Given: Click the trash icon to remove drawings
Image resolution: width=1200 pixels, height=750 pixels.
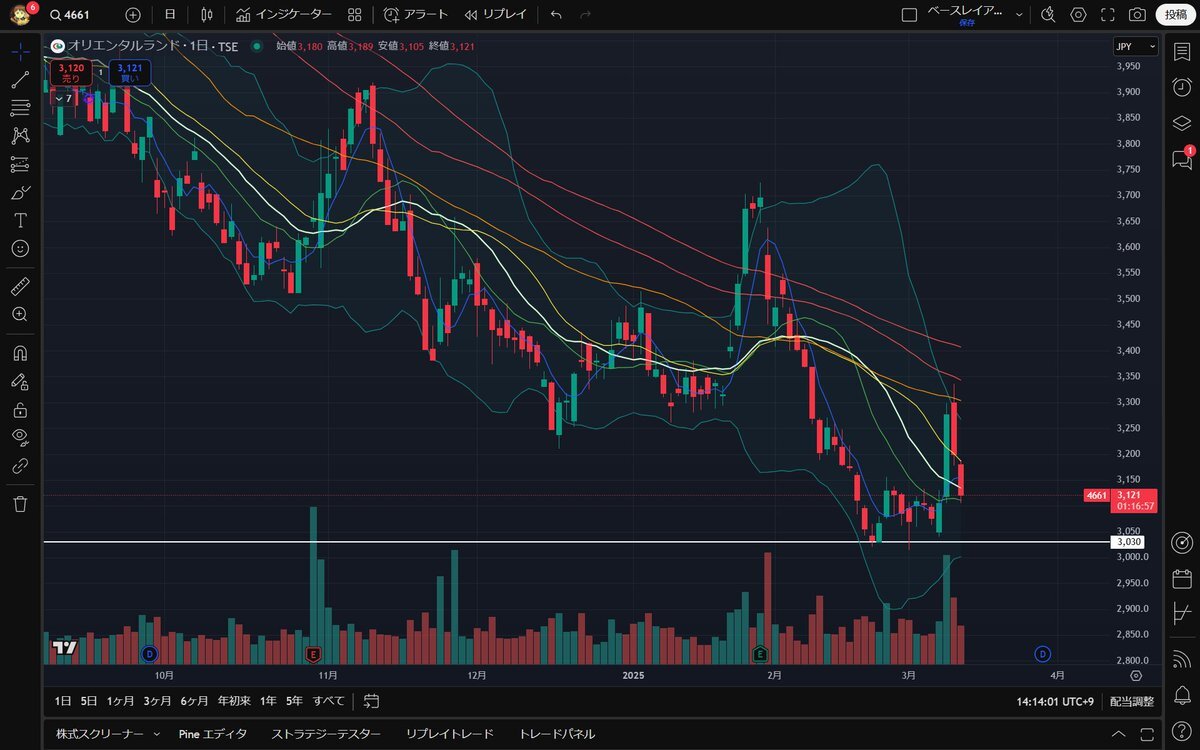Looking at the screenshot, I should 21,504.
